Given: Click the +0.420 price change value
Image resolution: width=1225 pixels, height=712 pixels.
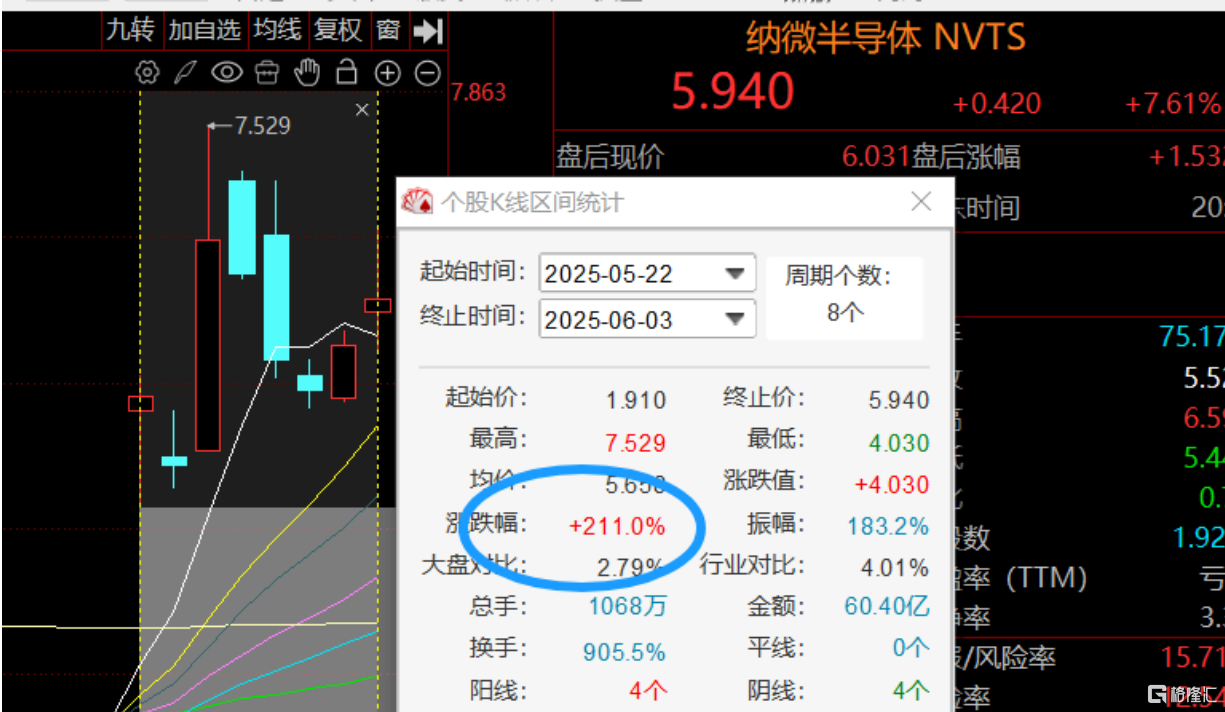Looking at the screenshot, I should point(996,103).
